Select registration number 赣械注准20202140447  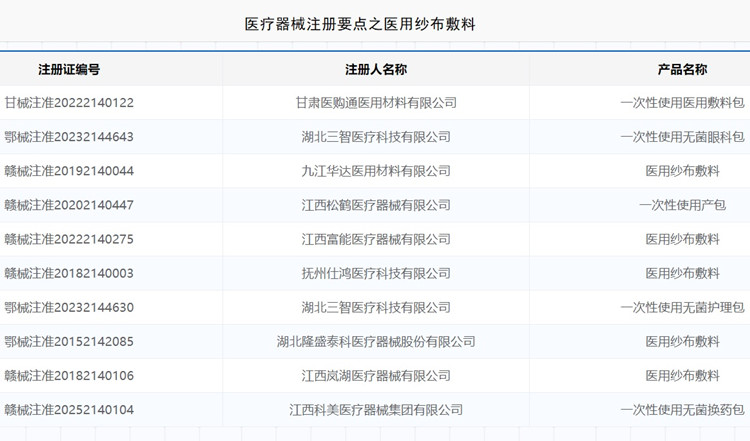click(69, 205)
